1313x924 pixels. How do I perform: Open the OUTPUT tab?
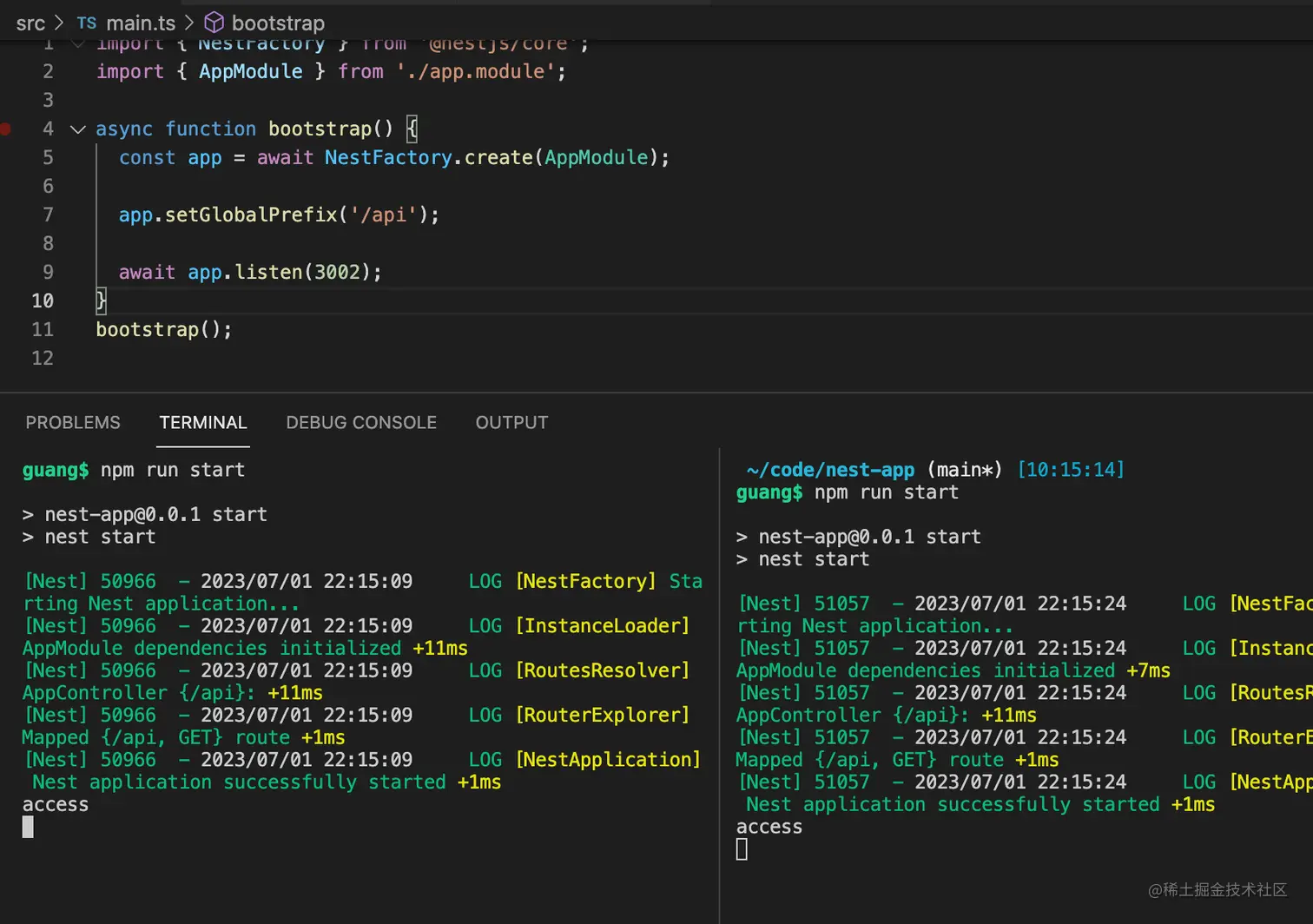pos(511,423)
